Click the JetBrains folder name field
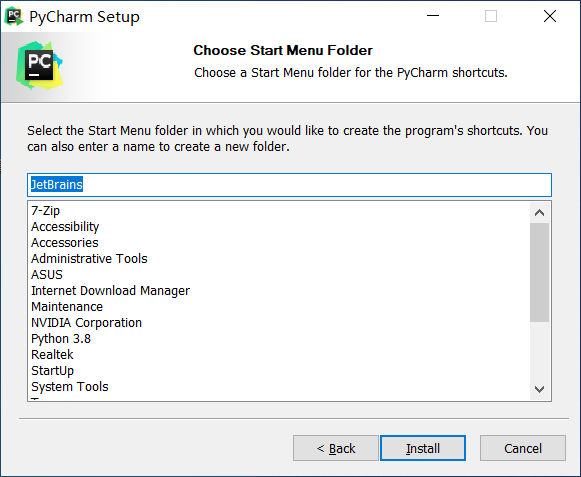The image size is (581, 477). coord(289,185)
